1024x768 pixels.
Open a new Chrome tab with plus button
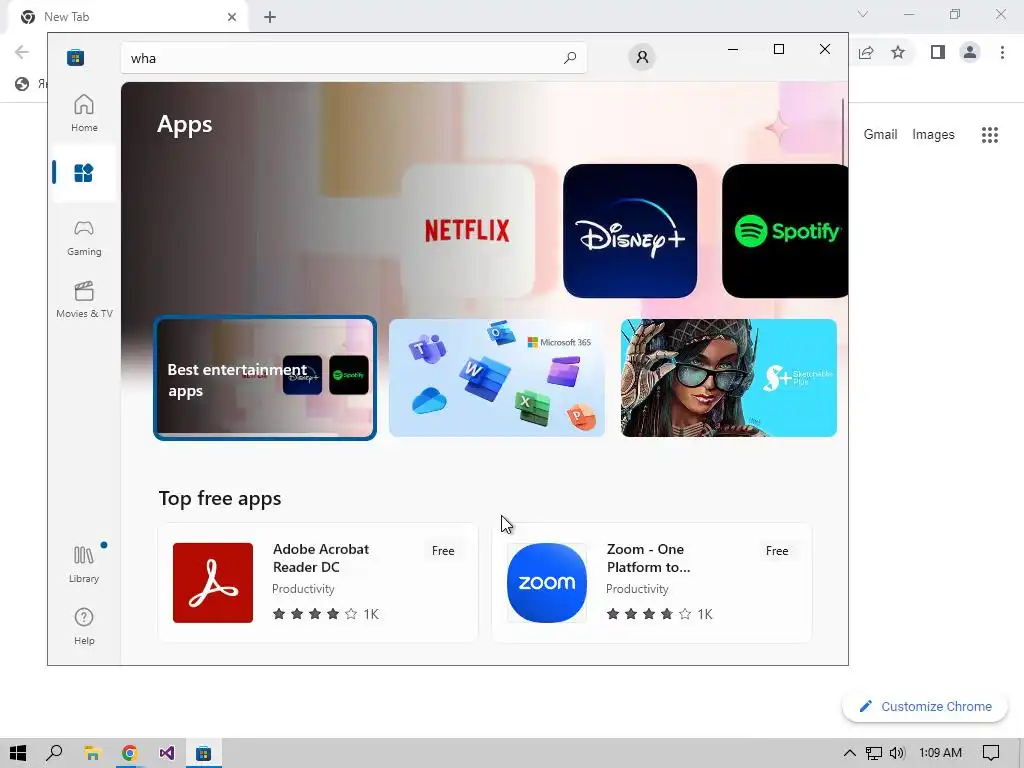270,17
